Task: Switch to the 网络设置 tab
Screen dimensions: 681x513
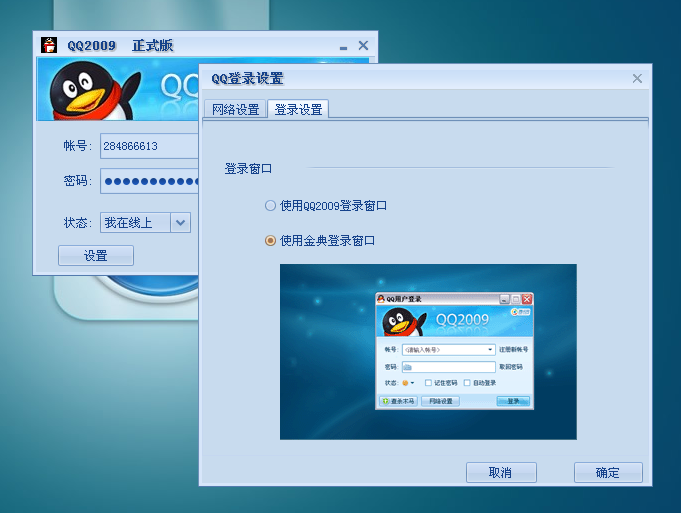Action: coord(235,109)
